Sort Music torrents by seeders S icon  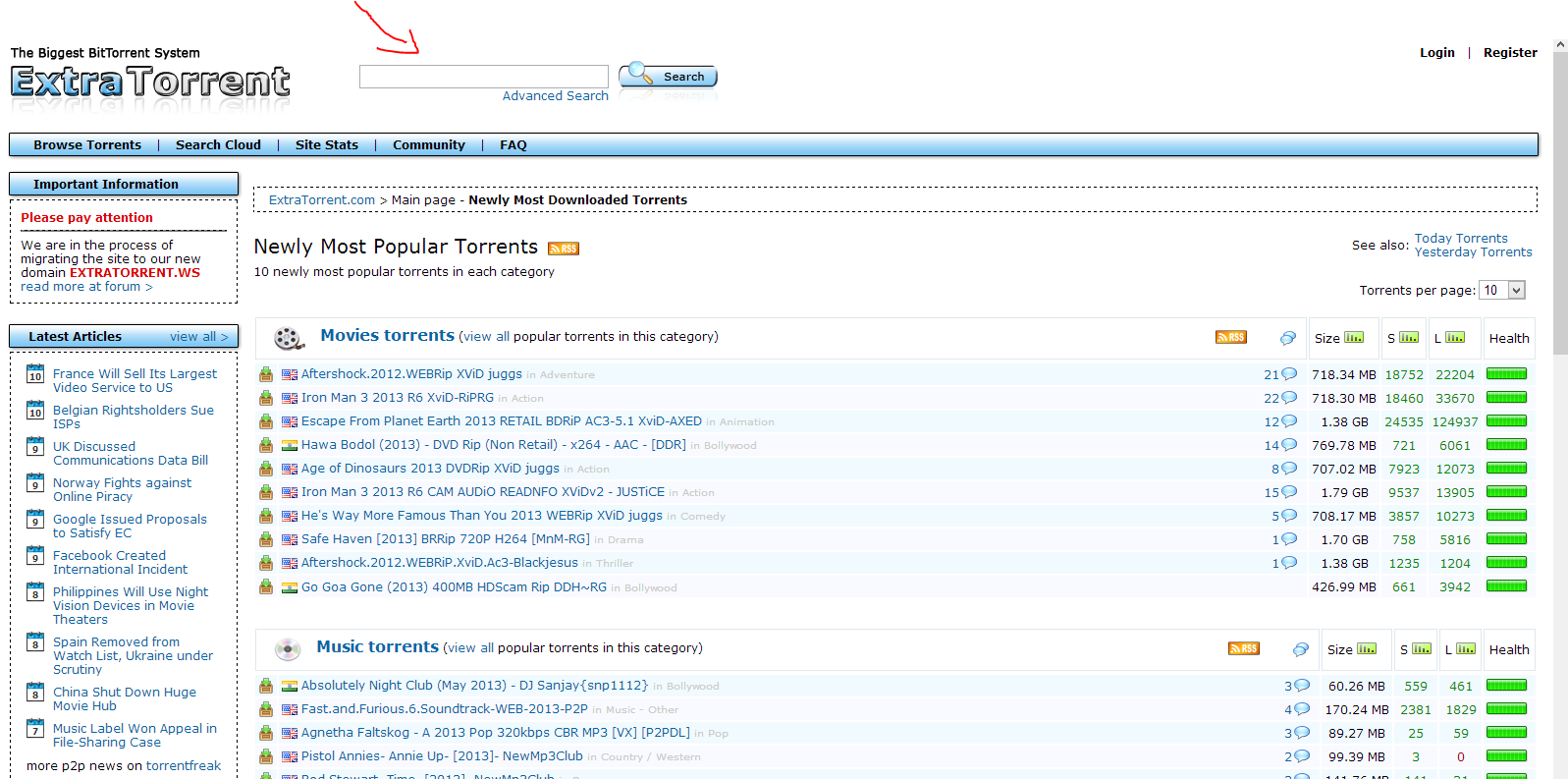[x=1422, y=648]
